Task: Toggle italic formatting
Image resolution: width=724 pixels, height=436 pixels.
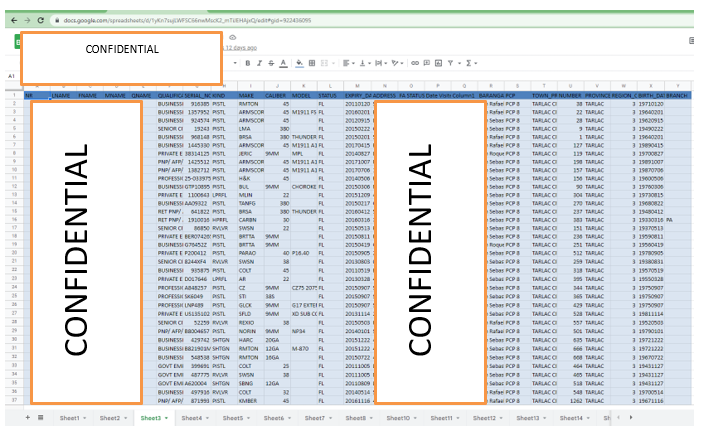Action: point(259,63)
